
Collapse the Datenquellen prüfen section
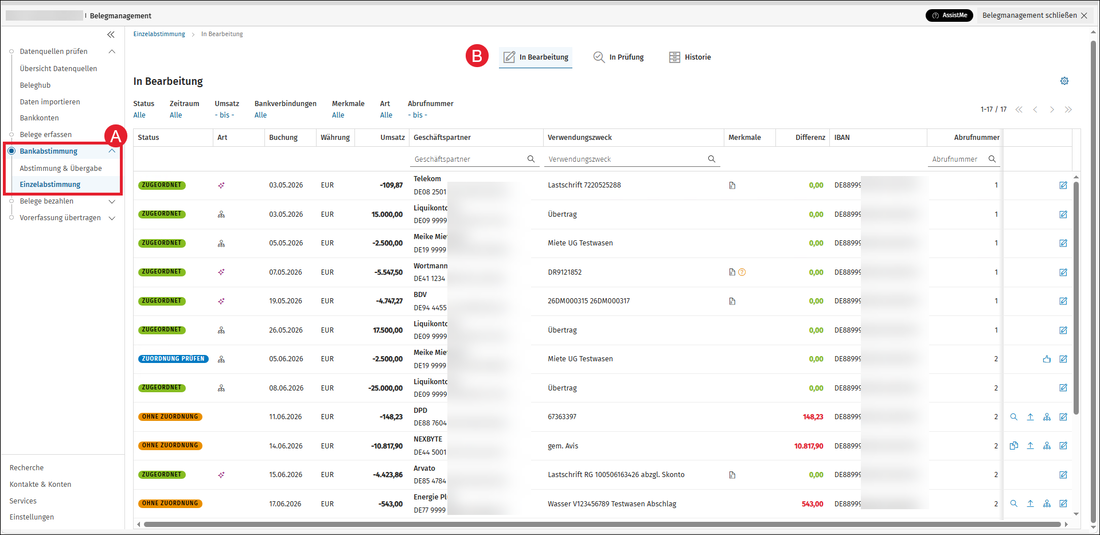111,51
